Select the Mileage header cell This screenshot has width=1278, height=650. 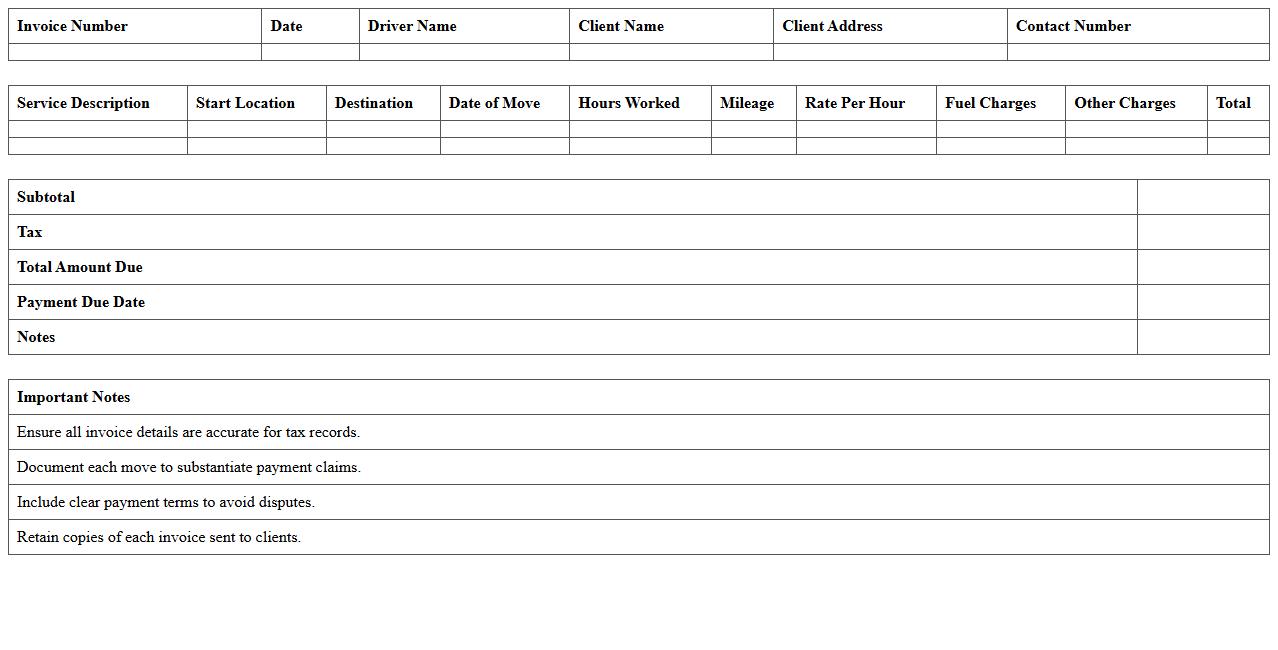click(746, 103)
